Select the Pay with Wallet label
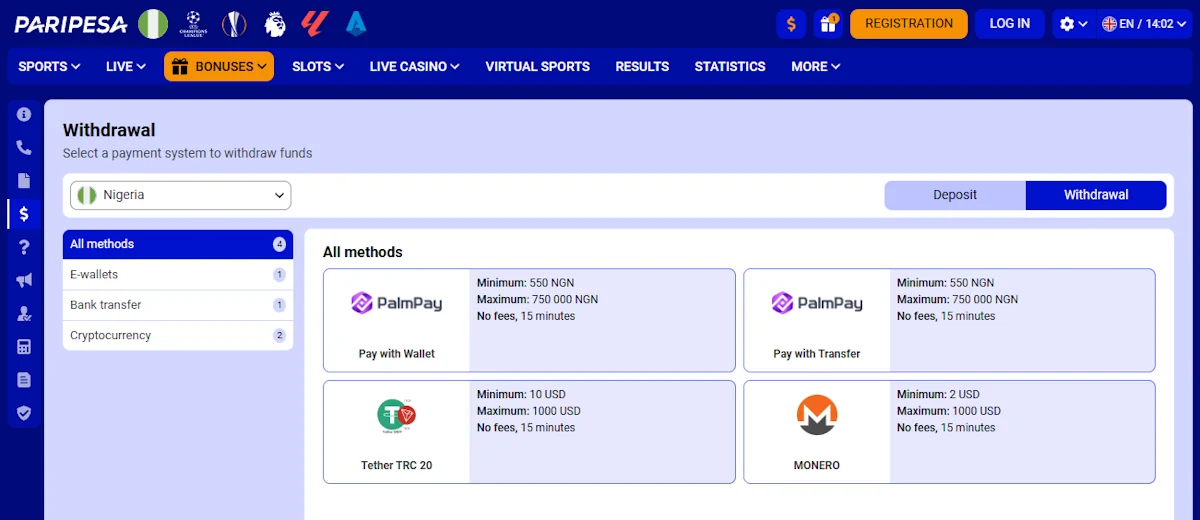 (396, 354)
